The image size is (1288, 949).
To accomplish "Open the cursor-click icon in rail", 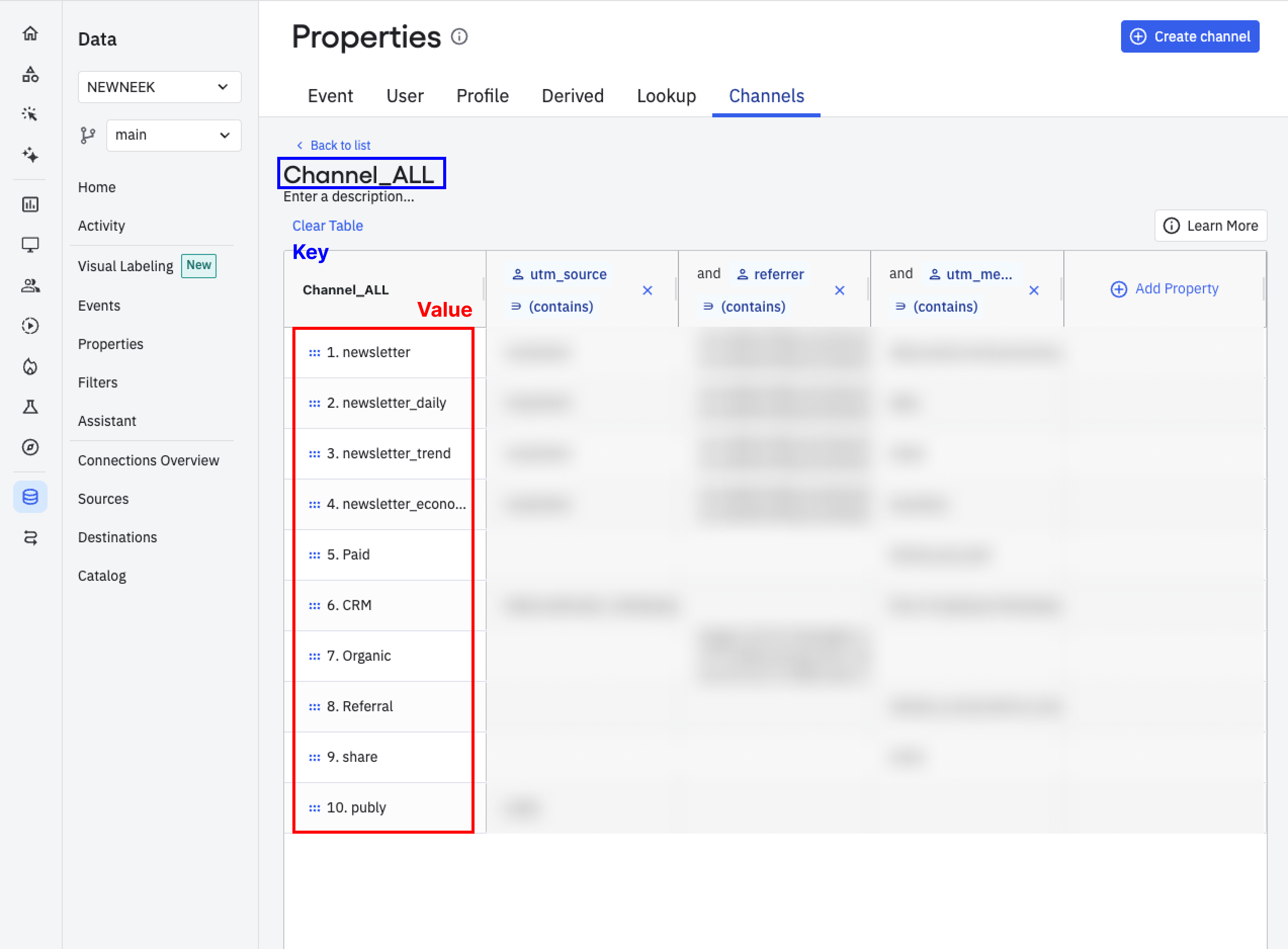I will (x=30, y=114).
